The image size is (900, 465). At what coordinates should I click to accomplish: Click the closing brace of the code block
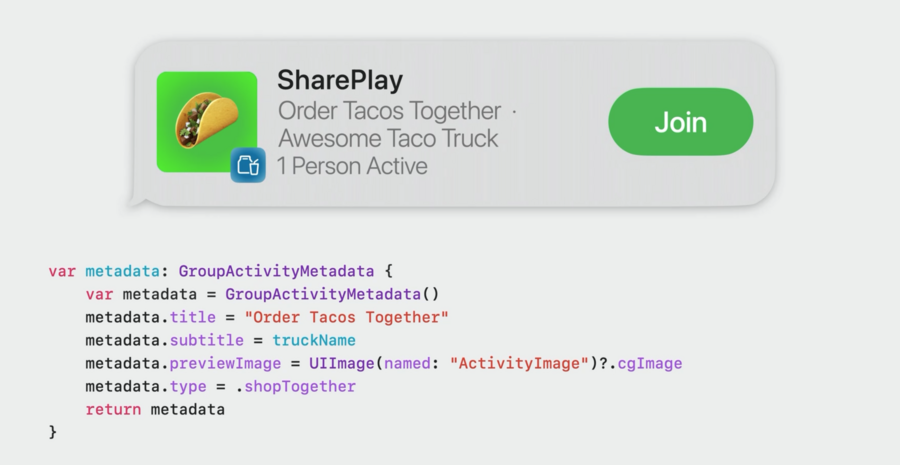(x=53, y=432)
